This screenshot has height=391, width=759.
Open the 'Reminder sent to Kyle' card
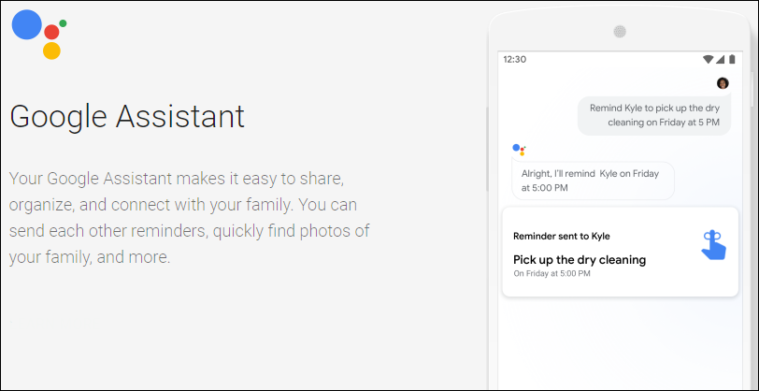point(620,252)
